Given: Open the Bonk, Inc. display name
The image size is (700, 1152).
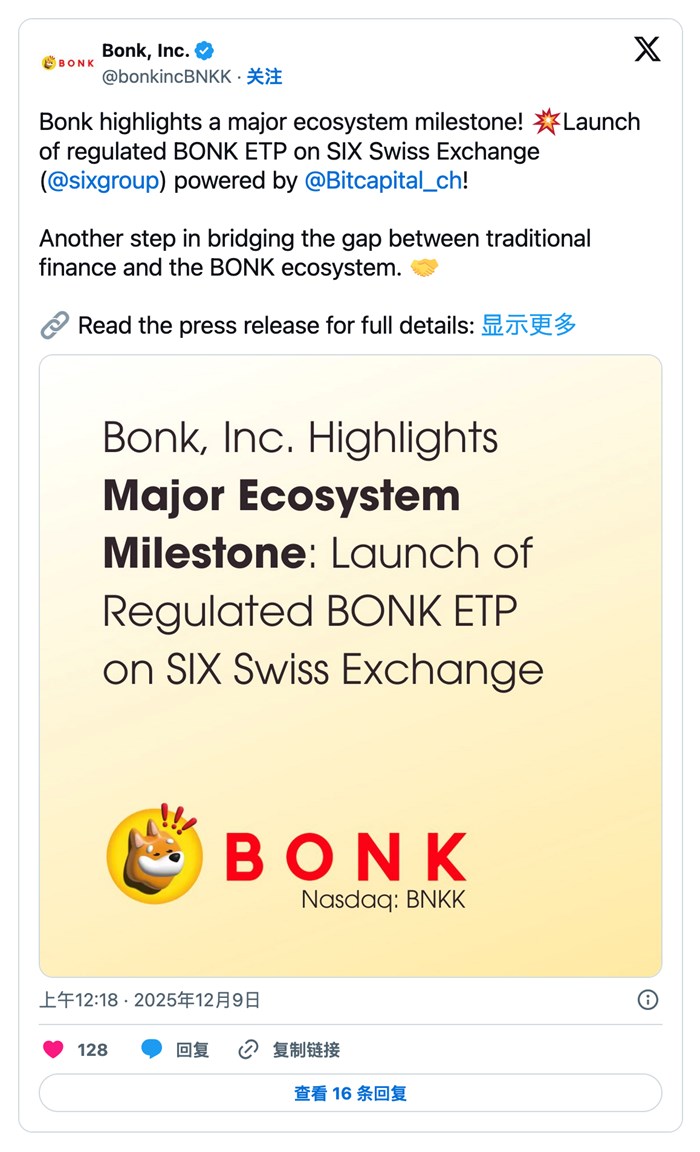Looking at the screenshot, I should (145, 50).
